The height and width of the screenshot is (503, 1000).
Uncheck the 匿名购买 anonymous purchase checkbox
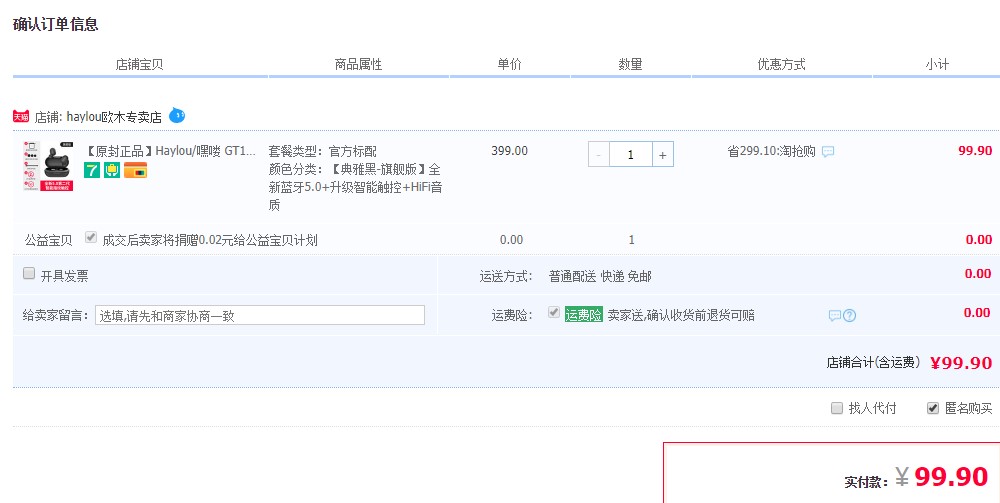(x=933, y=408)
